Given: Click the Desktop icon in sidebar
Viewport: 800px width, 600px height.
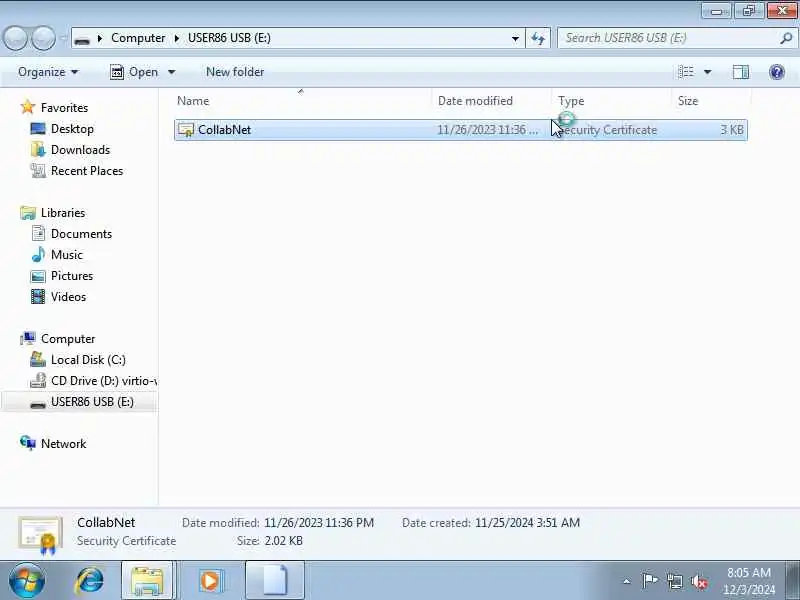Looking at the screenshot, I should [x=38, y=129].
